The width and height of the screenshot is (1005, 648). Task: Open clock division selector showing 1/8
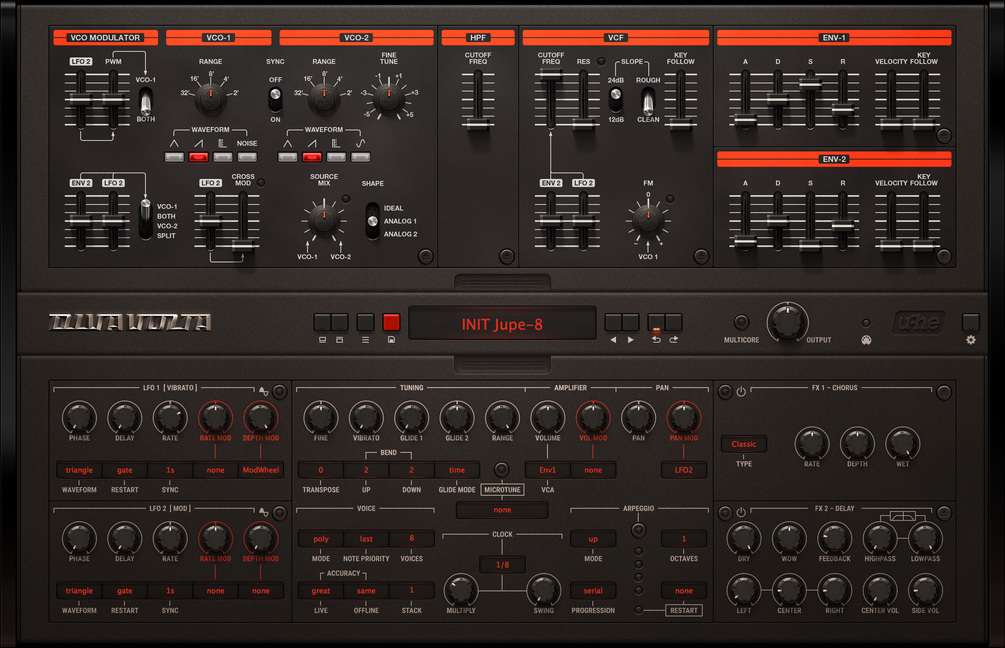click(502, 565)
